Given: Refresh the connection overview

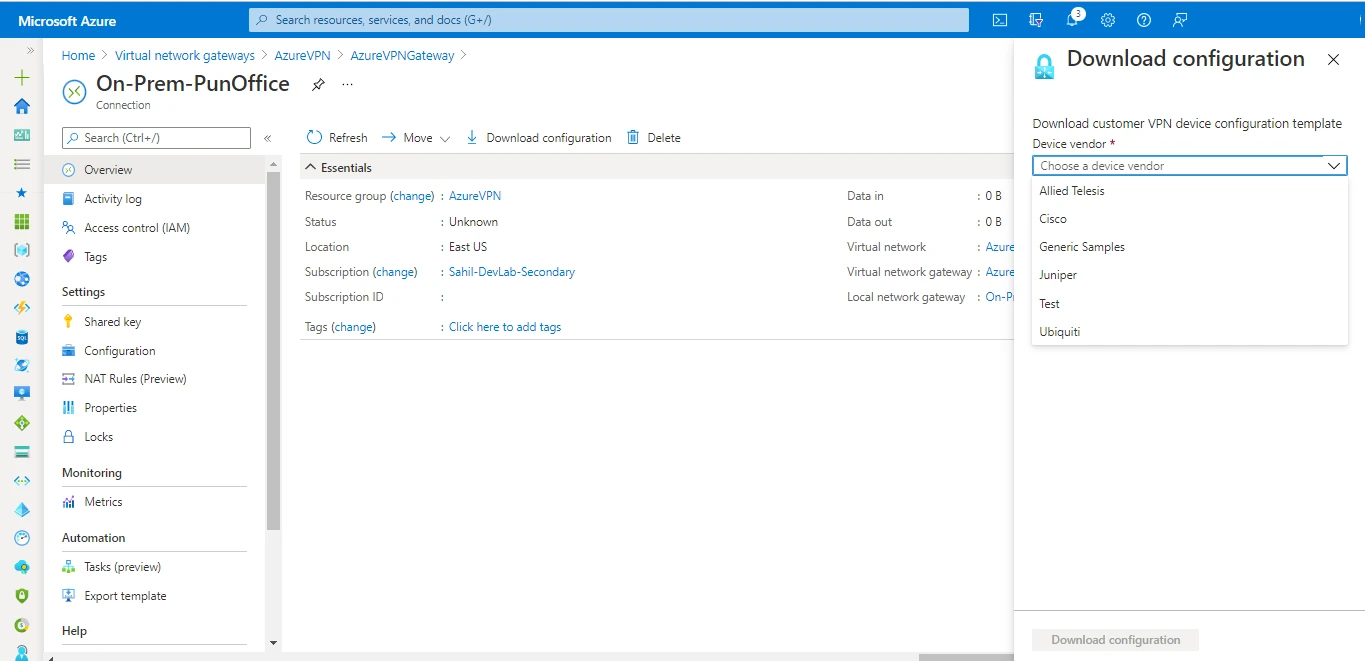Looking at the screenshot, I should 336,137.
